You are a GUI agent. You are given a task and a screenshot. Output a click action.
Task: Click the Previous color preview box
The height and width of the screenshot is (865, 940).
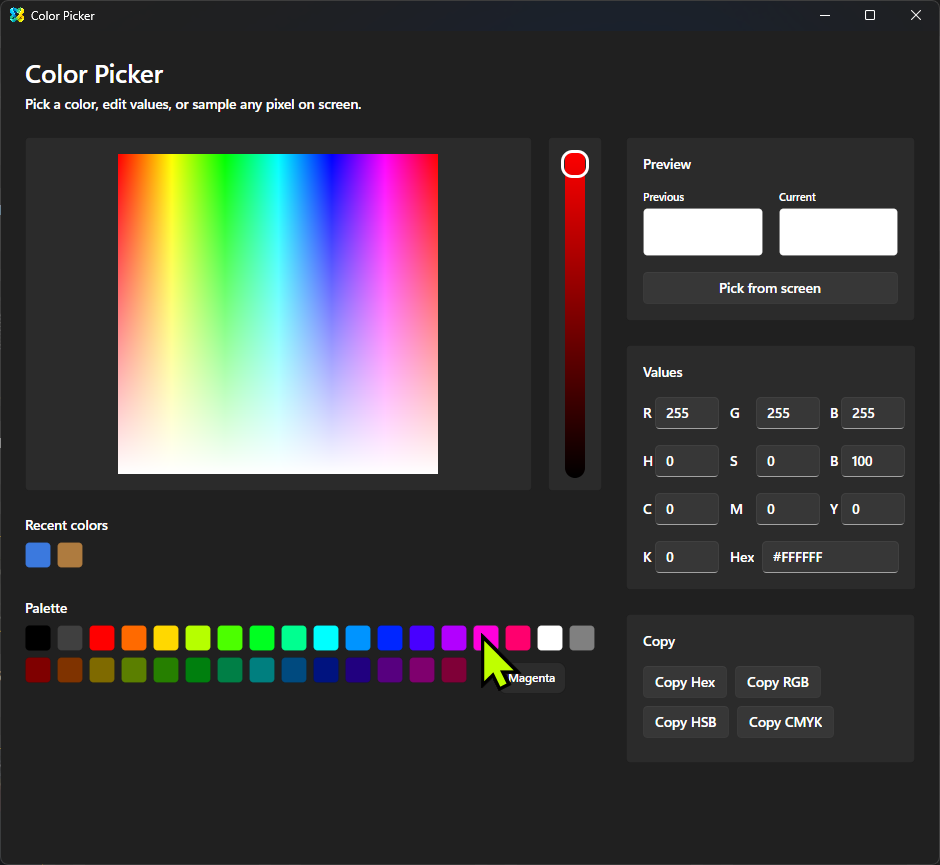[702, 232]
